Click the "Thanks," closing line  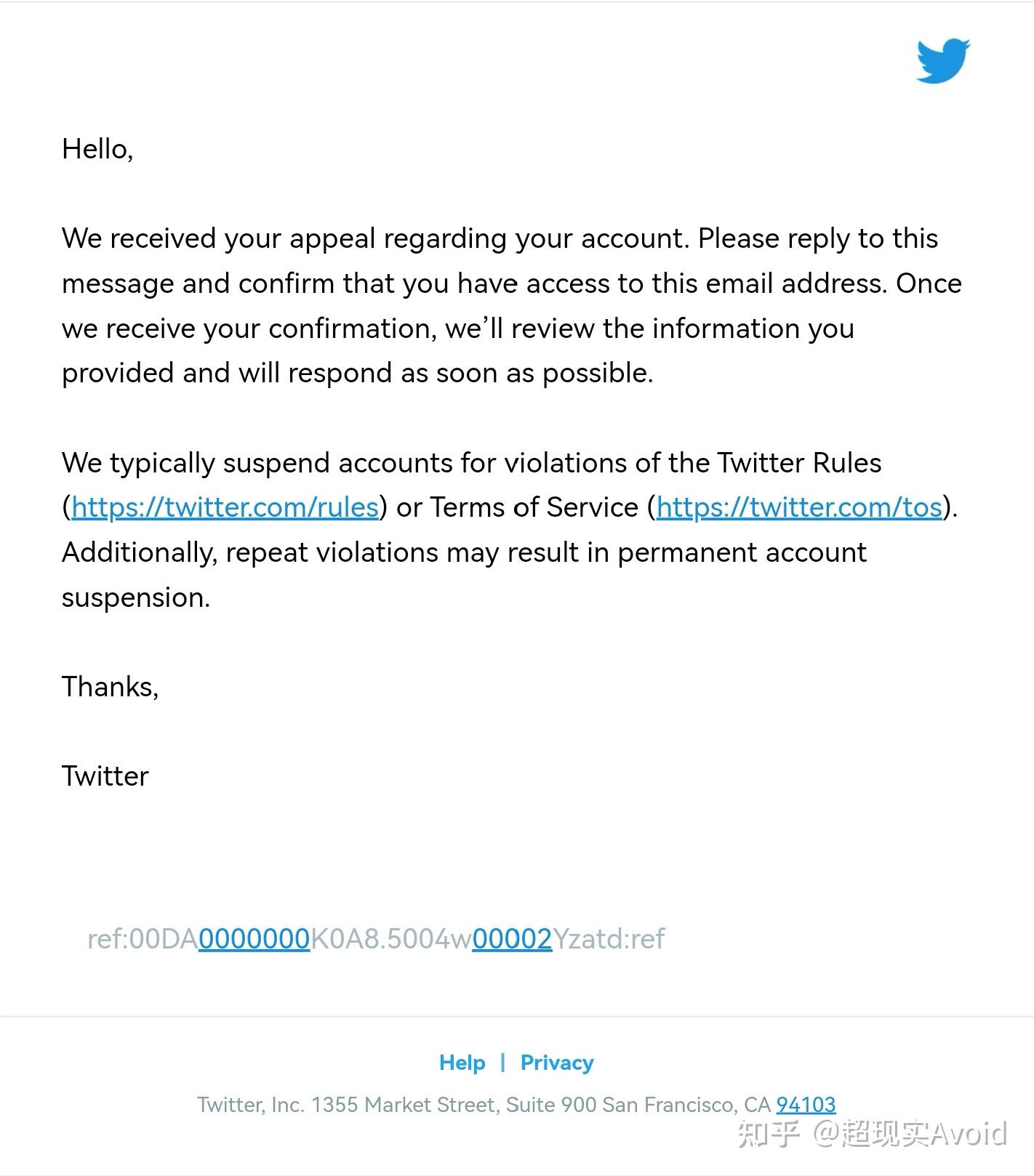[111, 687]
